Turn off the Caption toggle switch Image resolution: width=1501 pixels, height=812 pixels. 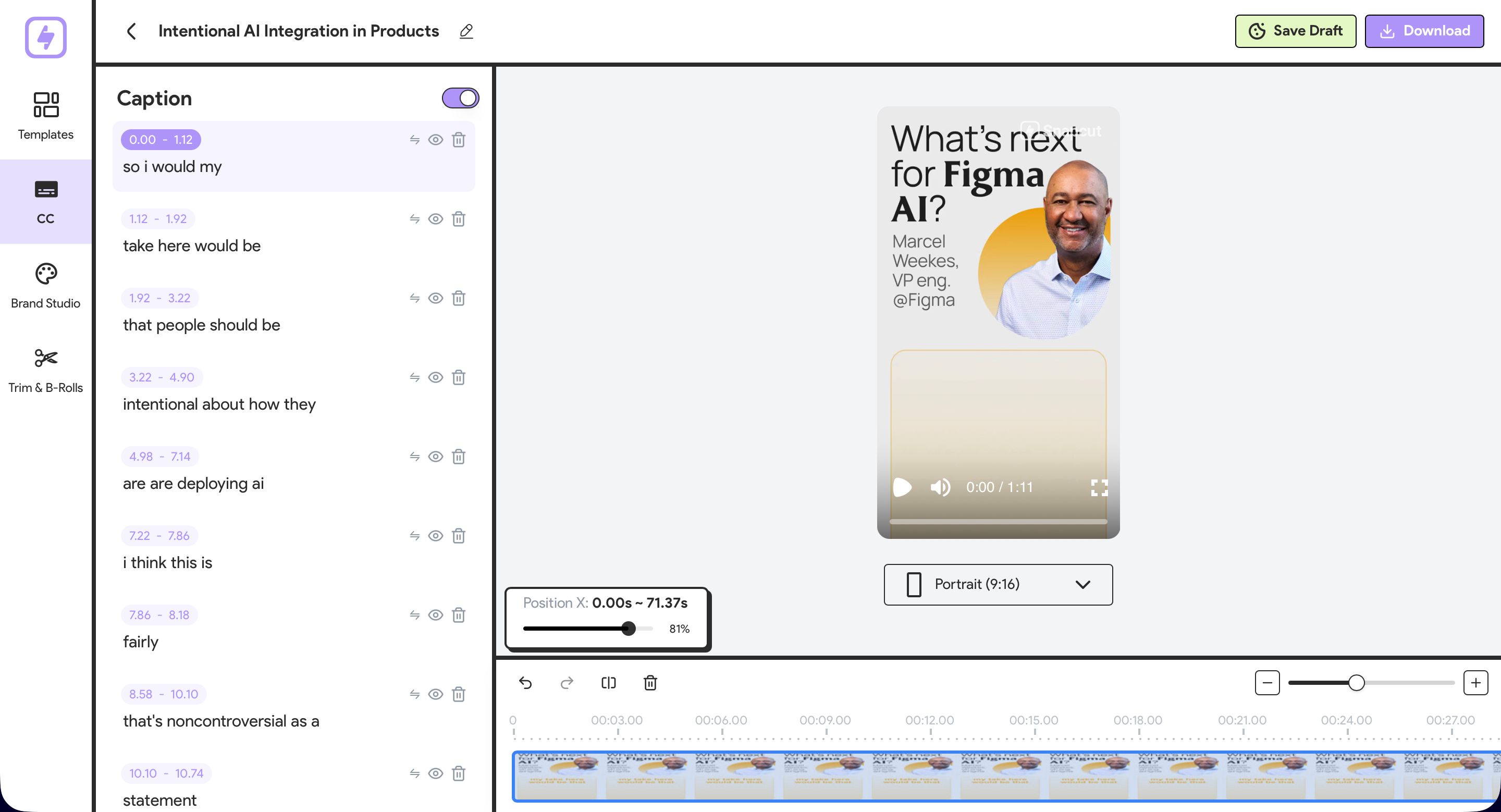pyautogui.click(x=460, y=98)
